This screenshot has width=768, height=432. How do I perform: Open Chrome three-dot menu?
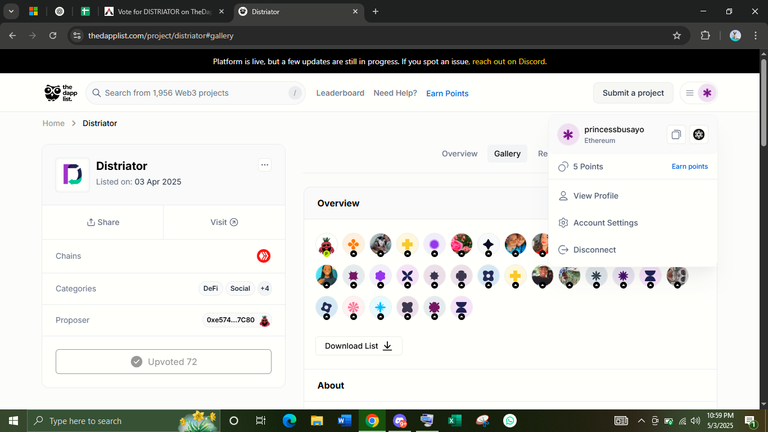tap(755, 35)
